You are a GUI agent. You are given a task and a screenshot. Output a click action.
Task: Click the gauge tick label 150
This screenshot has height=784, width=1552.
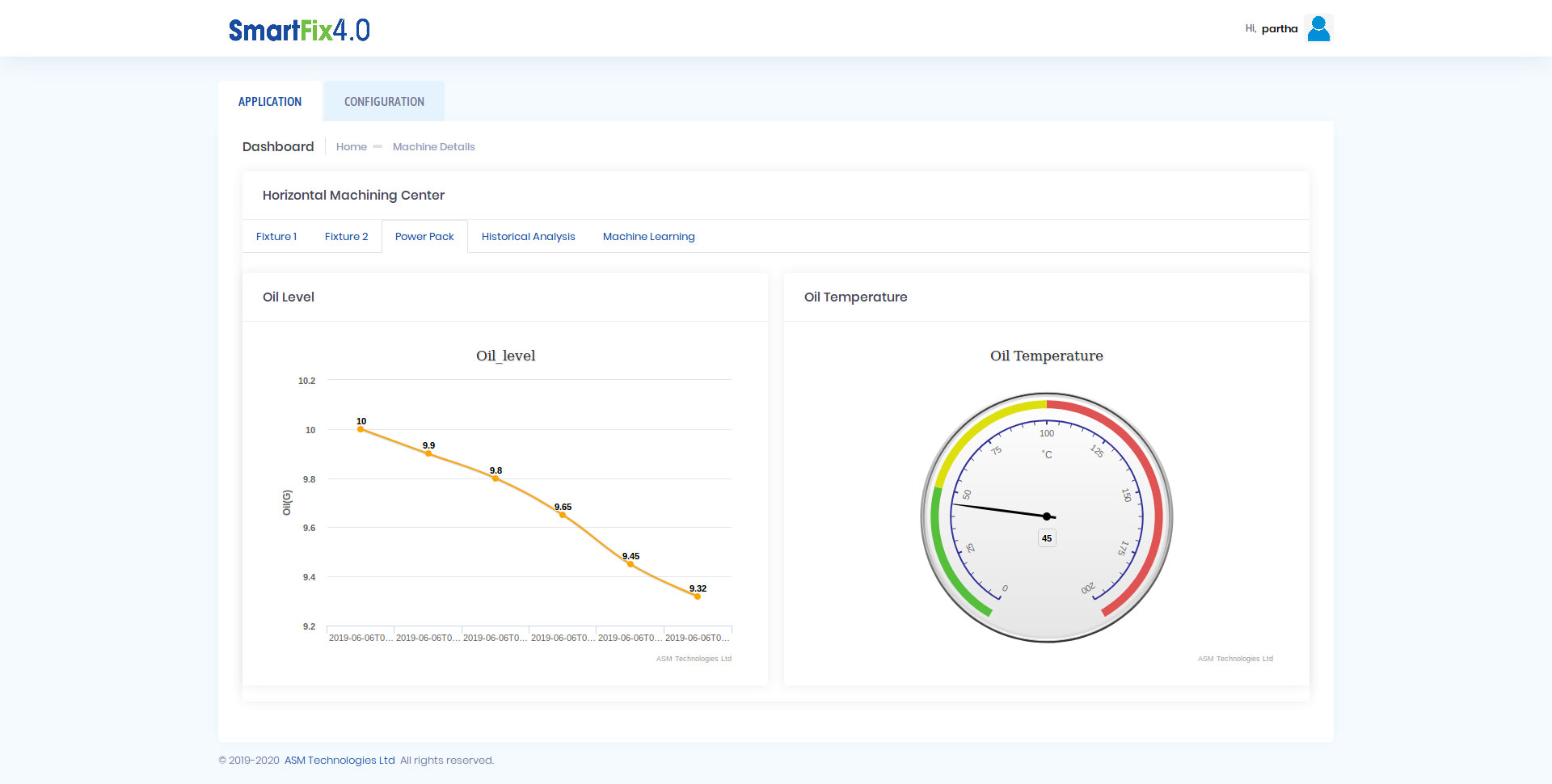tap(1126, 495)
